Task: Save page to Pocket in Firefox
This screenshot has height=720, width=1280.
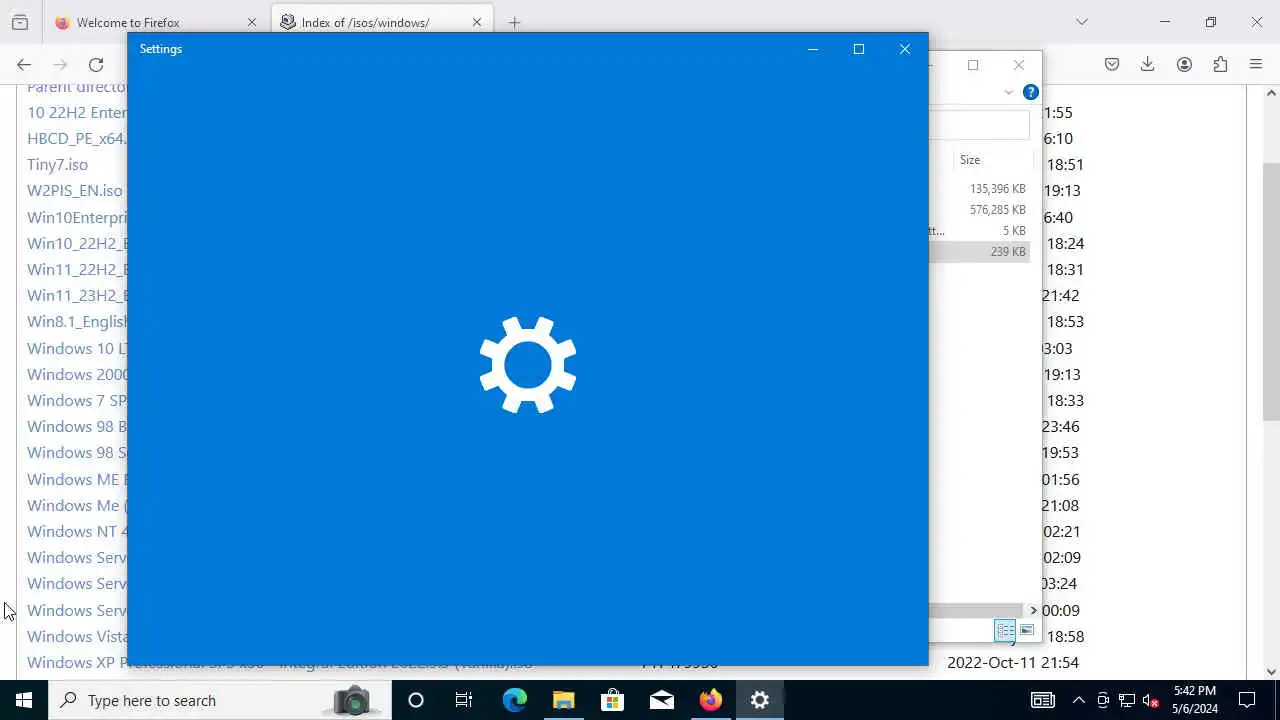Action: pos(1112,64)
